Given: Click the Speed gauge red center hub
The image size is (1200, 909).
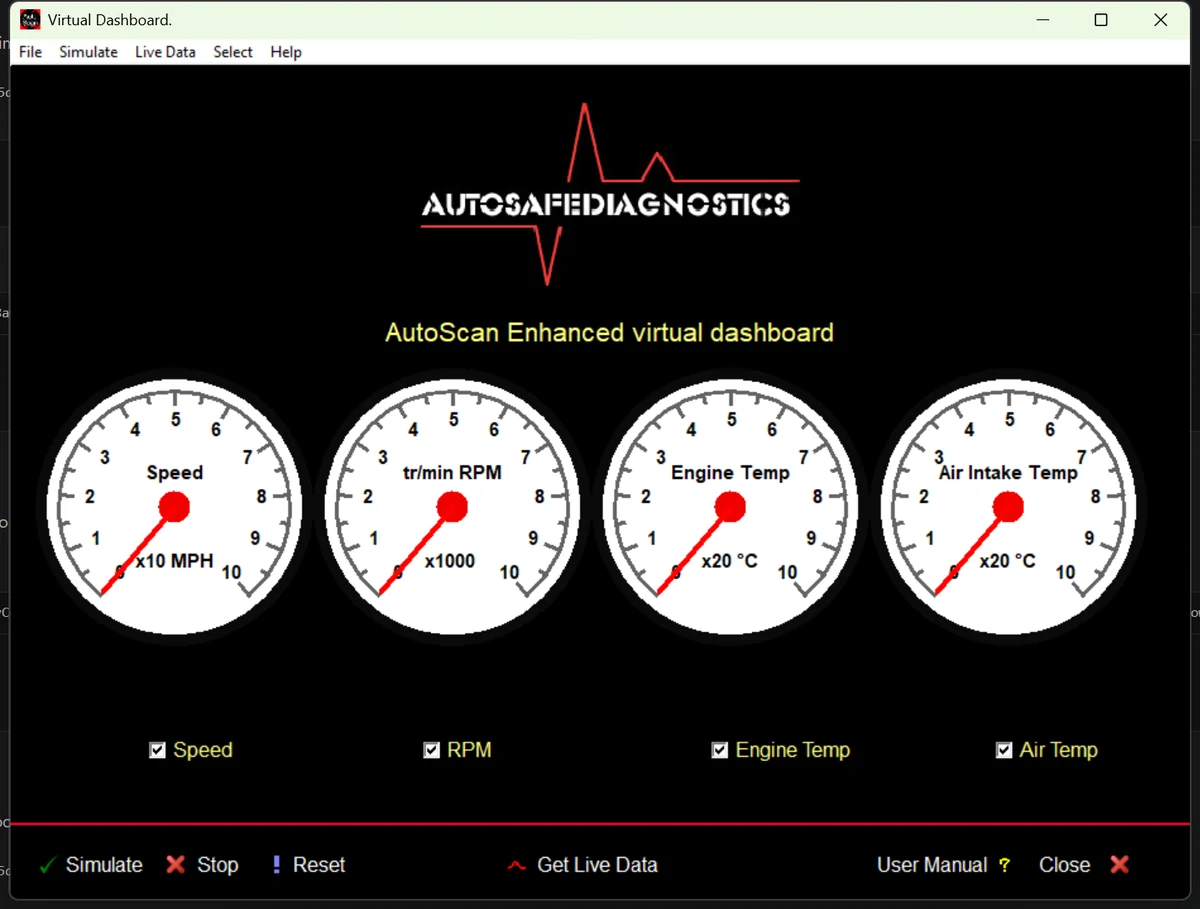Looking at the screenshot, I should pyautogui.click(x=174, y=506).
